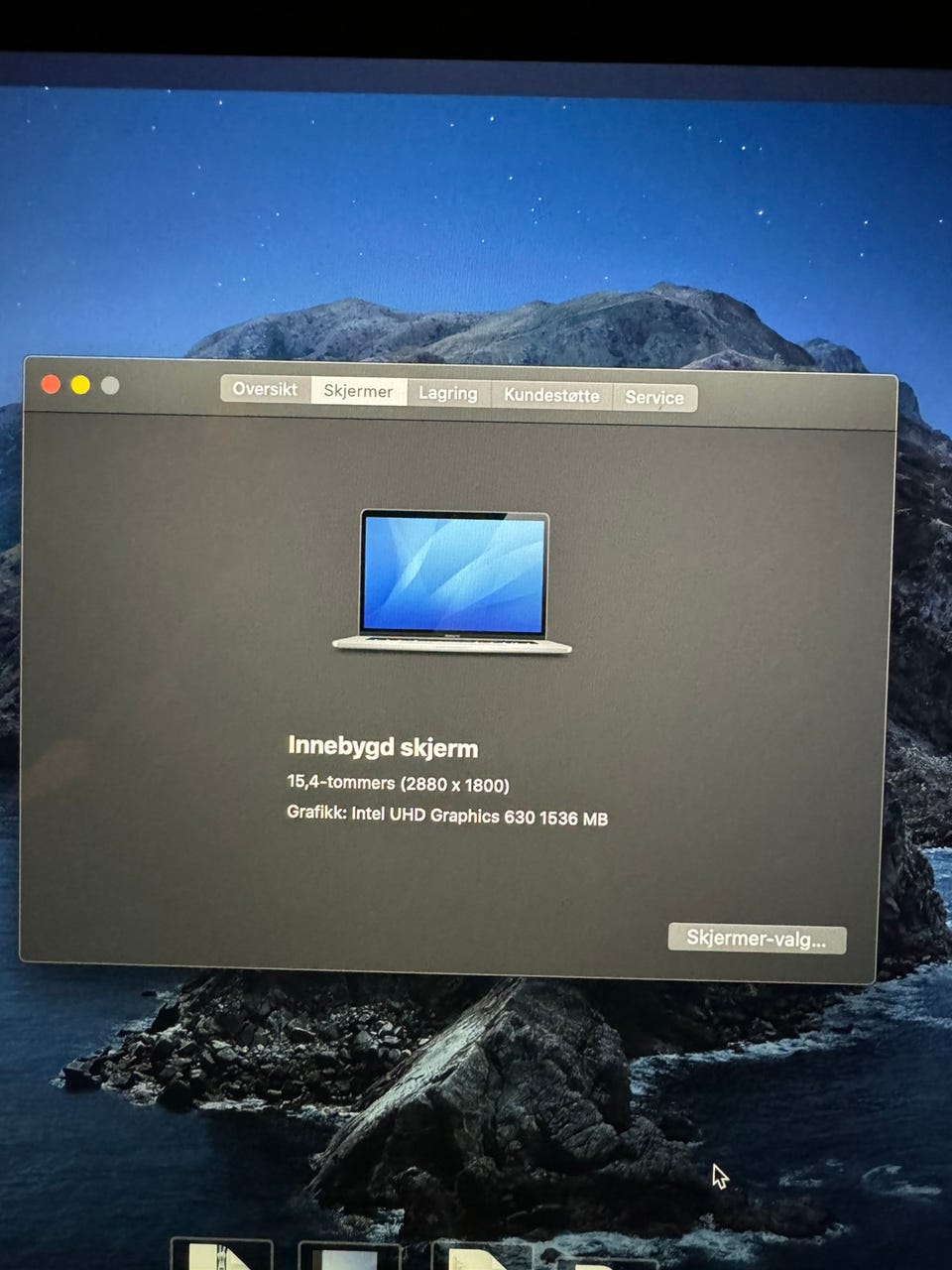Click the Skjermer-valg... button
952x1270 pixels.
[757, 939]
